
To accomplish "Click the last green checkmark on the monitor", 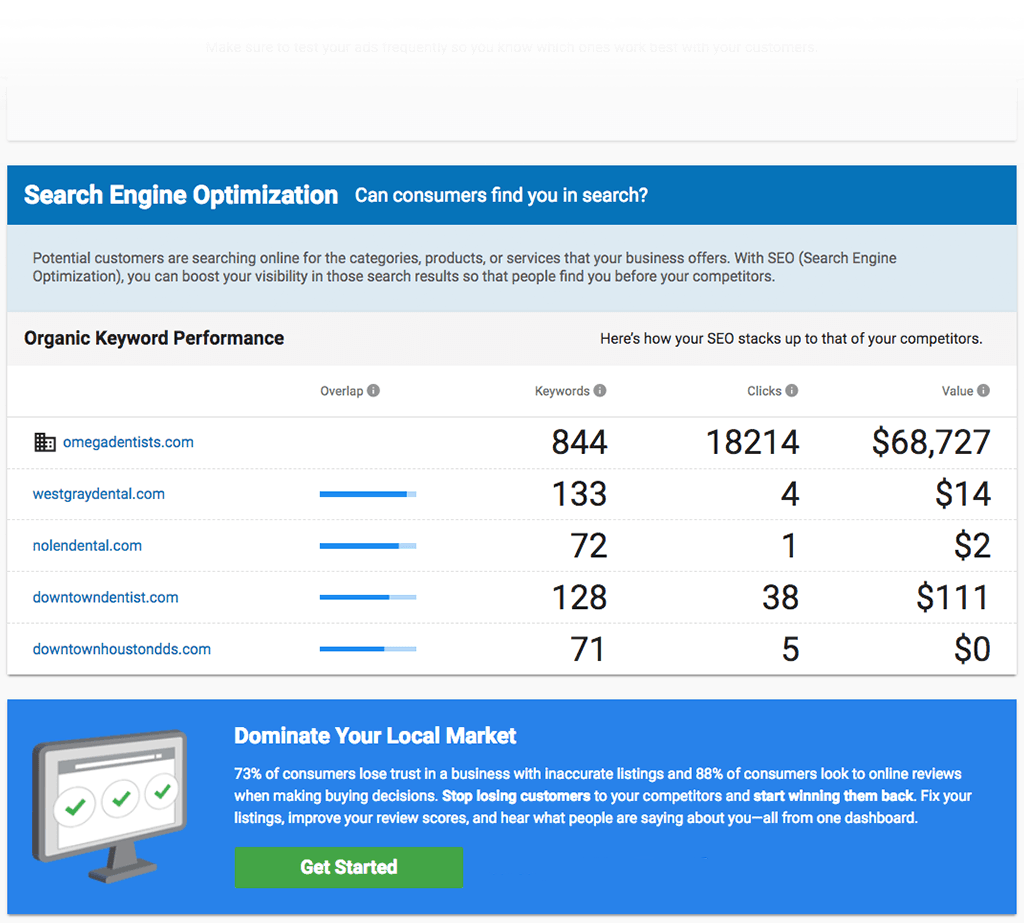I will (x=162, y=791).
